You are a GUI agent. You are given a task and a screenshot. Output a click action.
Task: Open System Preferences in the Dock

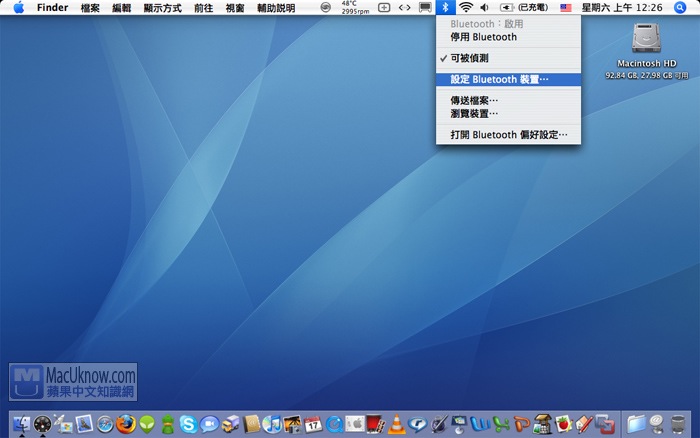355,424
